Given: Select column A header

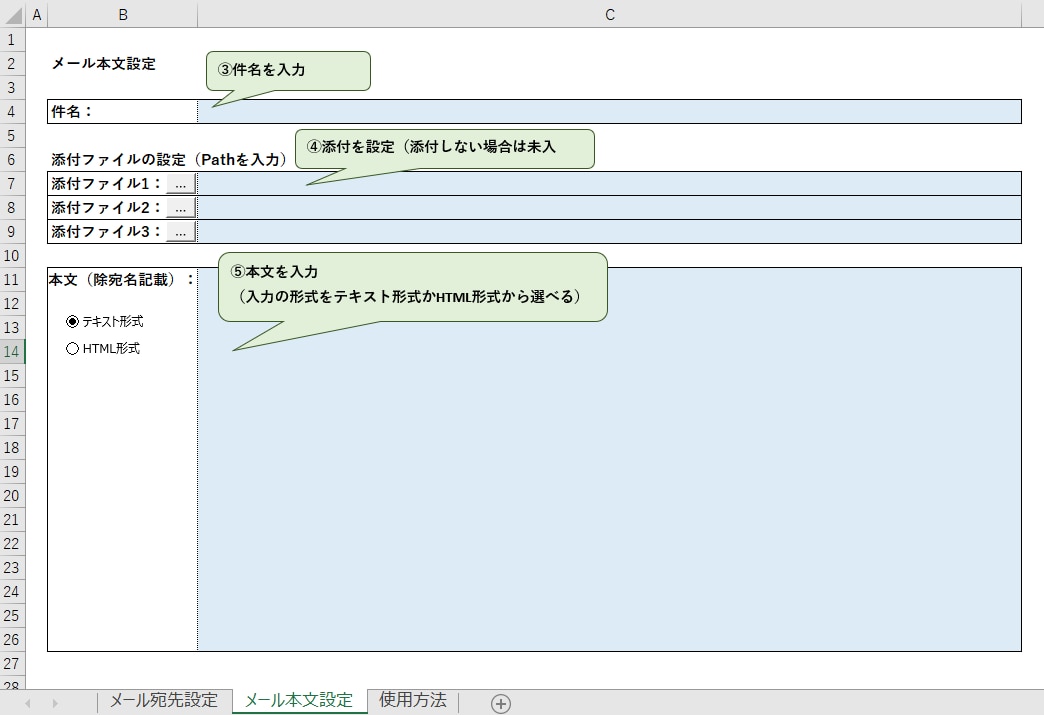Looking at the screenshot, I should [x=37, y=14].
